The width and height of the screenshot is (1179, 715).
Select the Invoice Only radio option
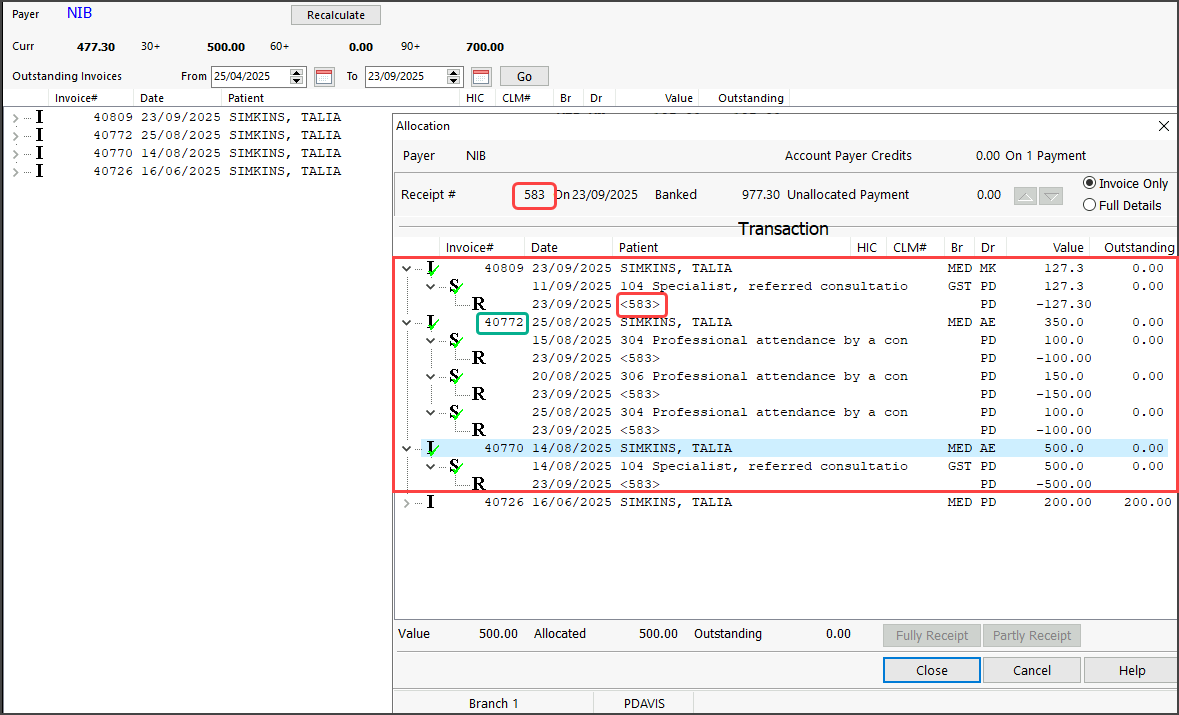(1089, 184)
